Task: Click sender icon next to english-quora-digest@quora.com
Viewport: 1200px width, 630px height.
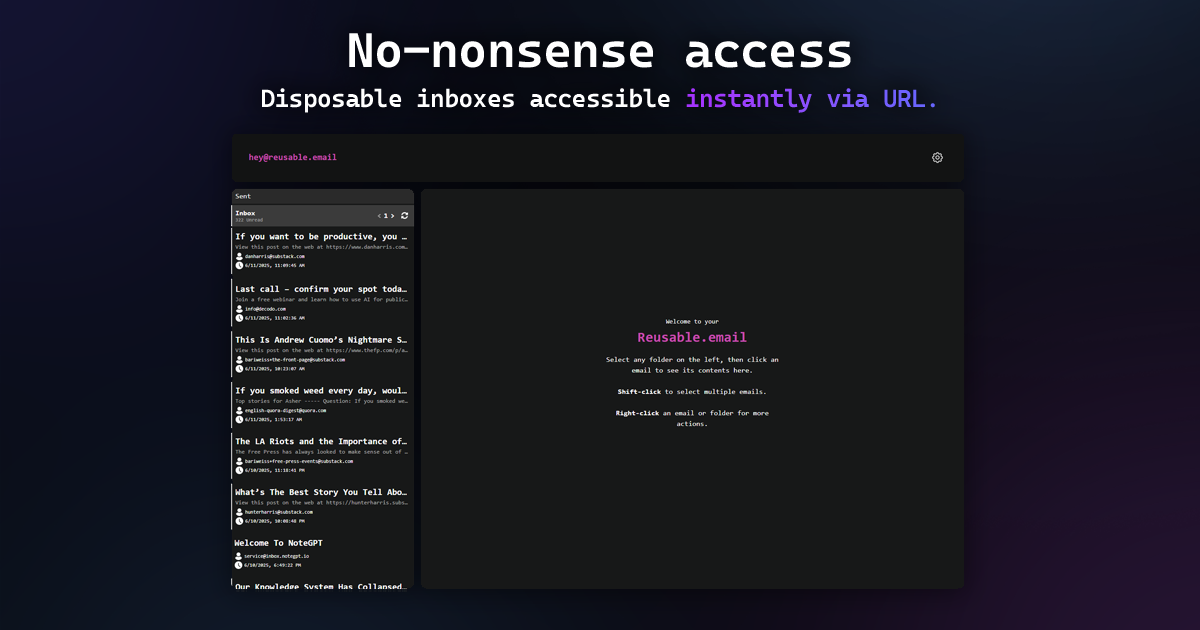Action: coord(239,410)
